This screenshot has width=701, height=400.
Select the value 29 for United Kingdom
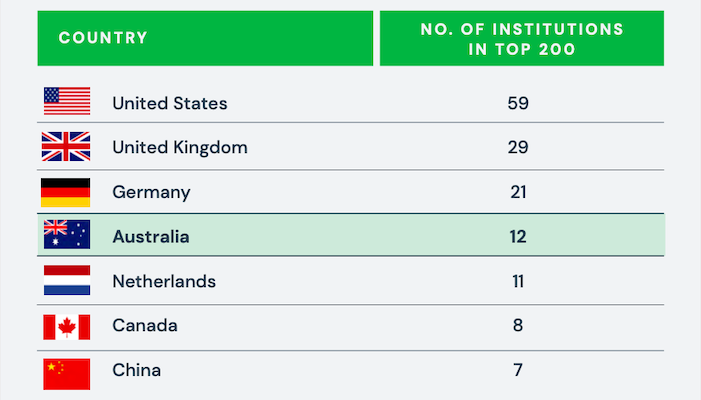coord(517,148)
